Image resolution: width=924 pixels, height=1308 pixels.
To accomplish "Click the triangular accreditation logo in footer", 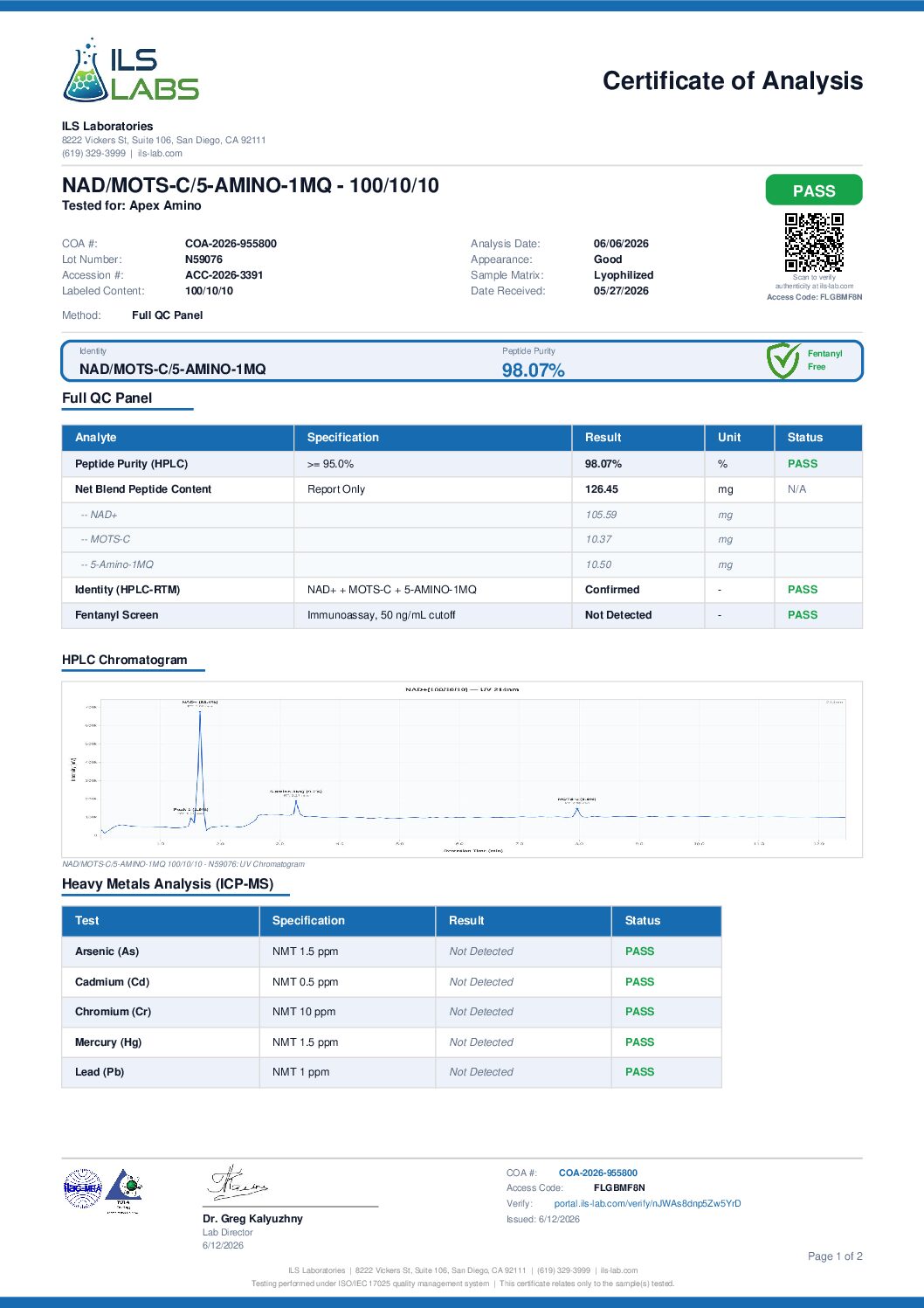I will (123, 1191).
